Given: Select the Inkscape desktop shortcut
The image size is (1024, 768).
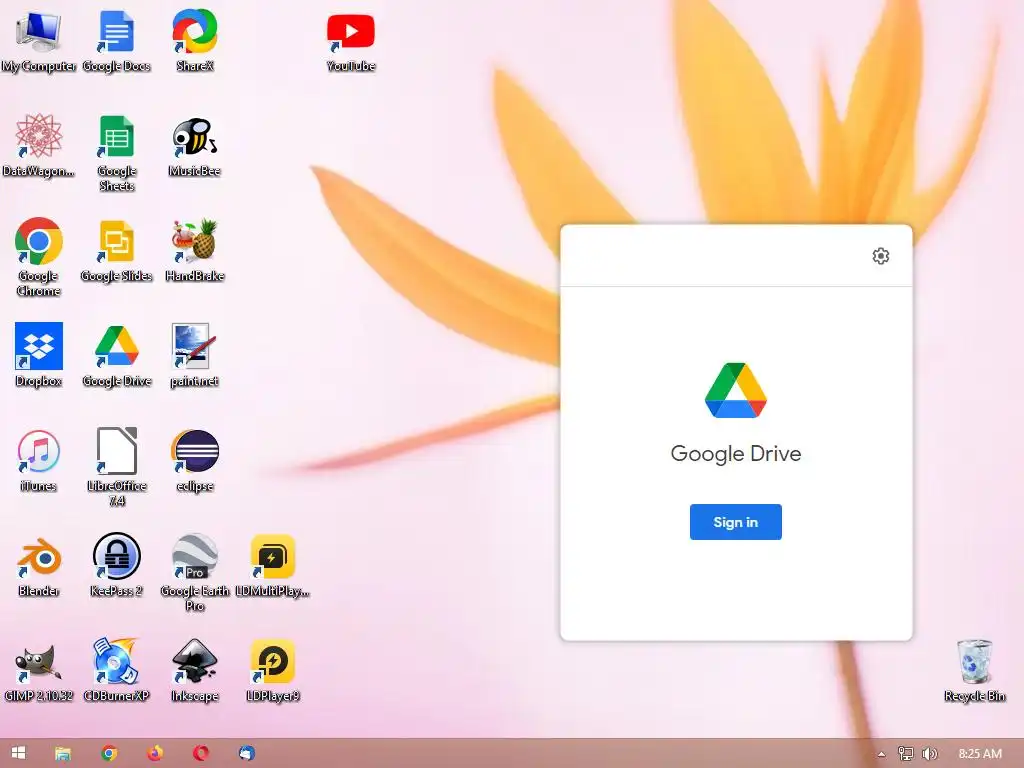Looking at the screenshot, I should 195,671.
